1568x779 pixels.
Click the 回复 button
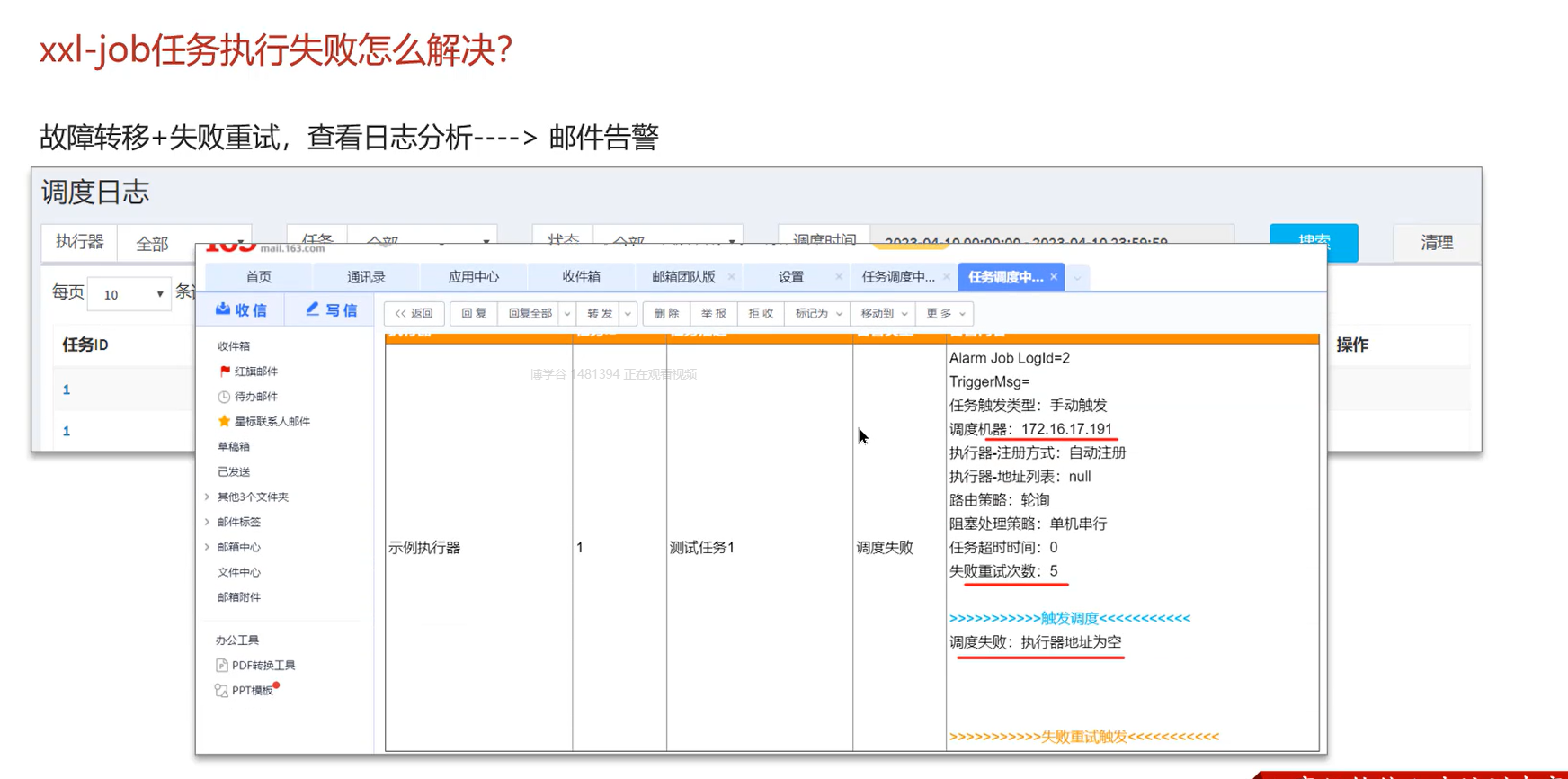[x=474, y=313]
